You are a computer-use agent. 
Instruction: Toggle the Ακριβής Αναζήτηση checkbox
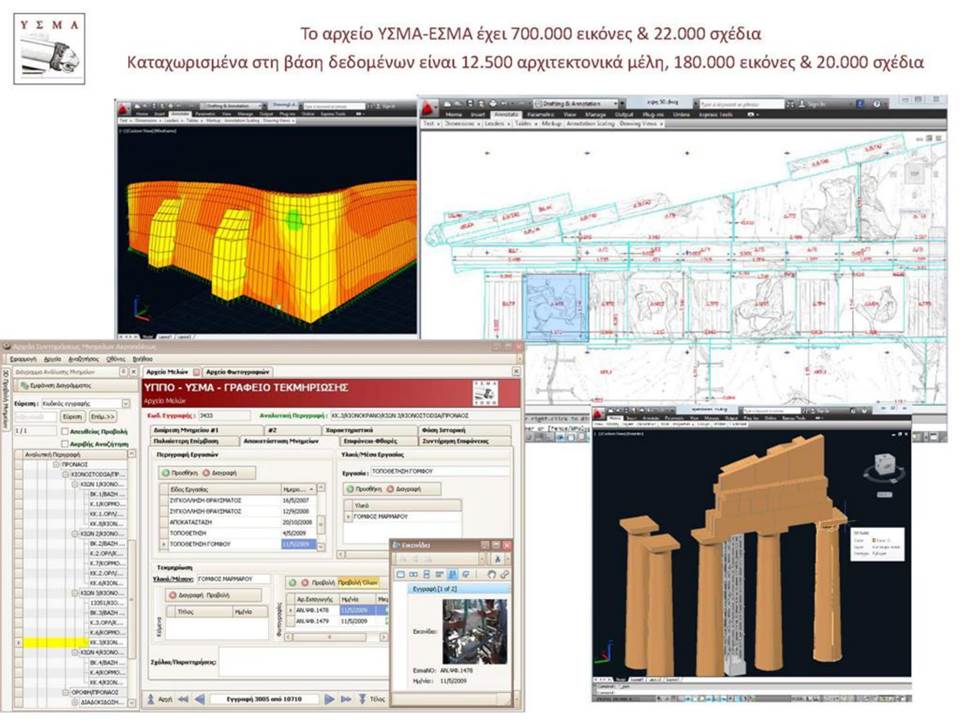pos(64,444)
